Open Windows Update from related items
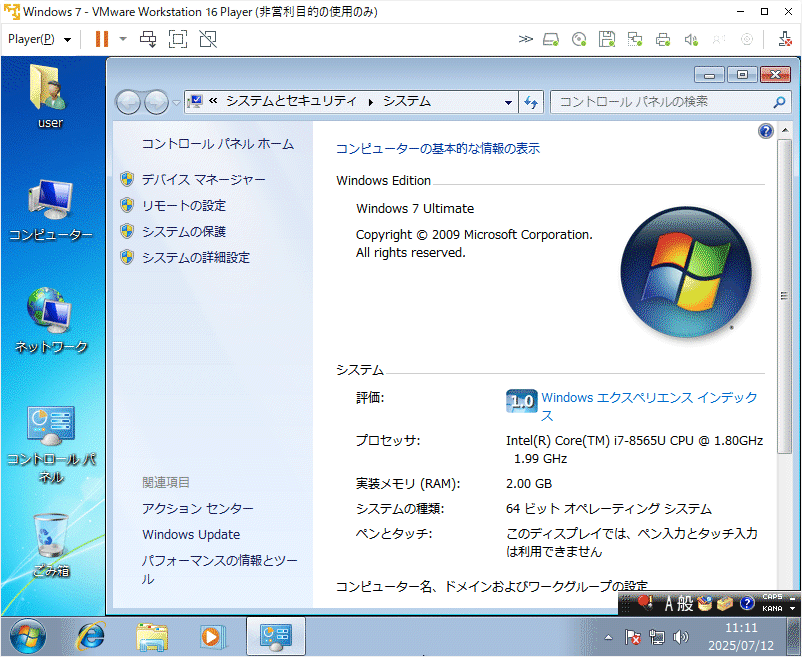This screenshot has width=802, height=657. (191, 534)
